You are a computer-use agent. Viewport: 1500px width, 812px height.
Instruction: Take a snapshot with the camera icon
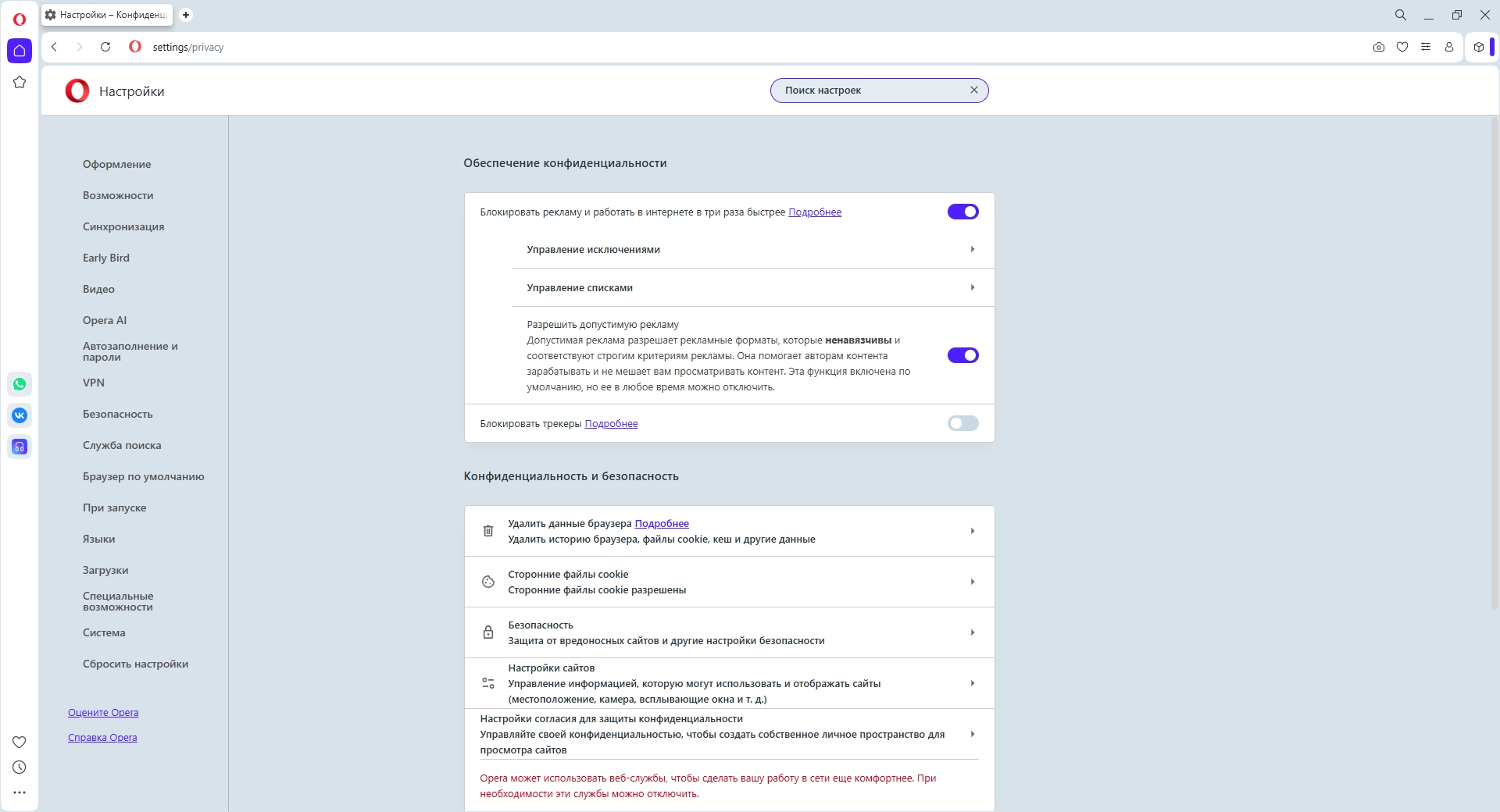[1379, 47]
